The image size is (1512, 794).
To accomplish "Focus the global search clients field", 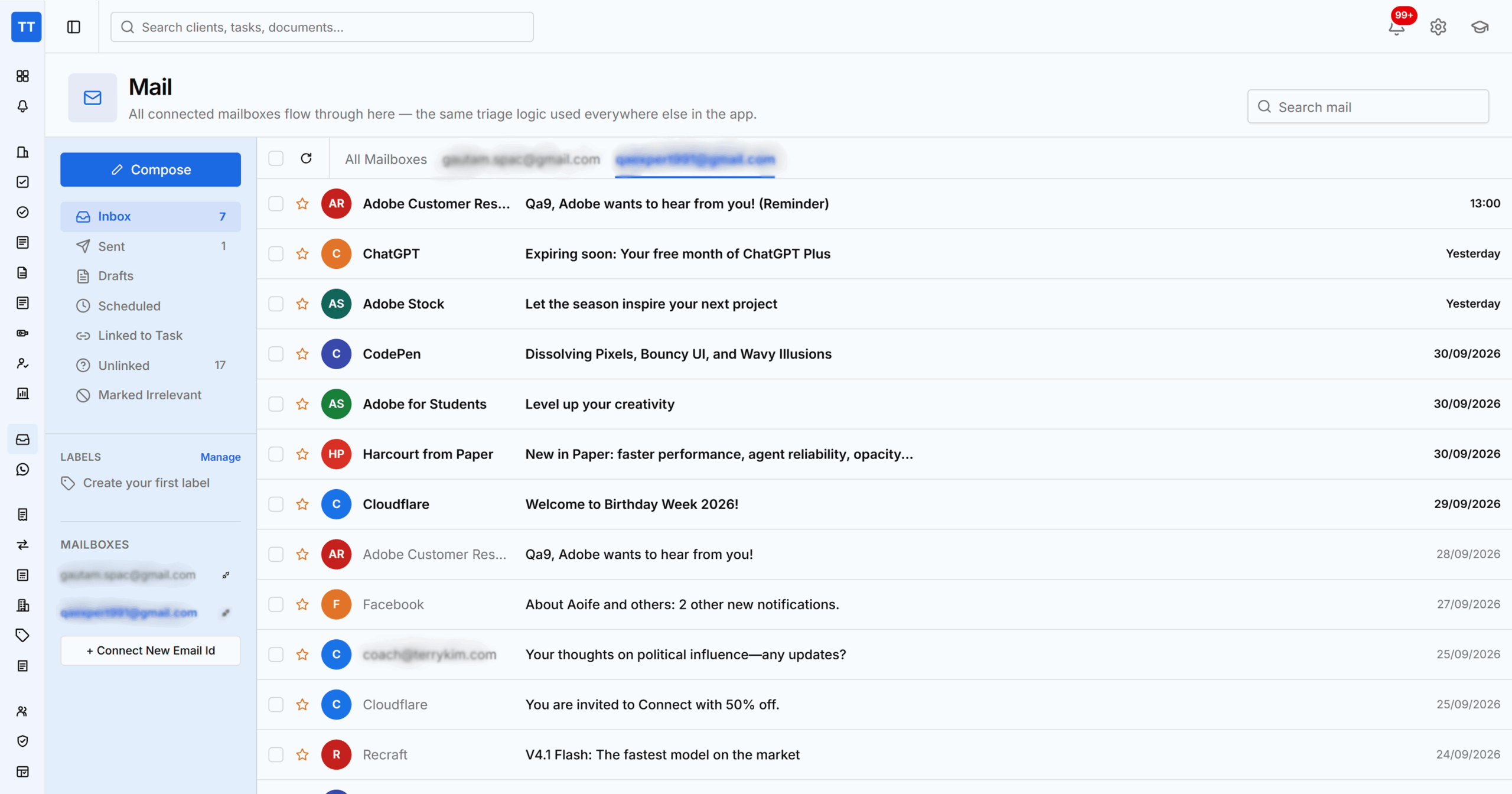I will (322, 27).
